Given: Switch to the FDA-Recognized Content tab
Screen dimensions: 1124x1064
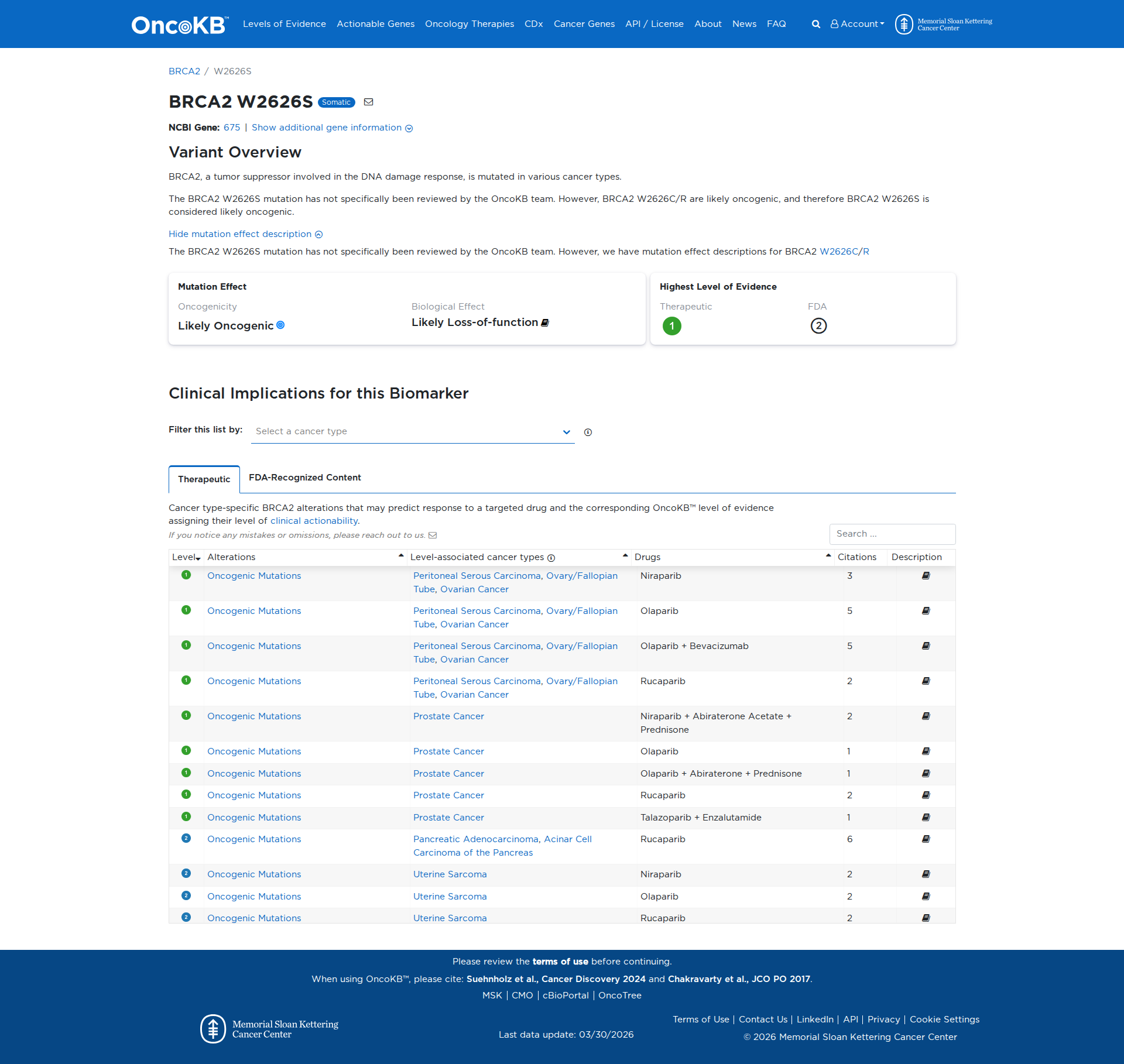Looking at the screenshot, I should pyautogui.click(x=305, y=478).
